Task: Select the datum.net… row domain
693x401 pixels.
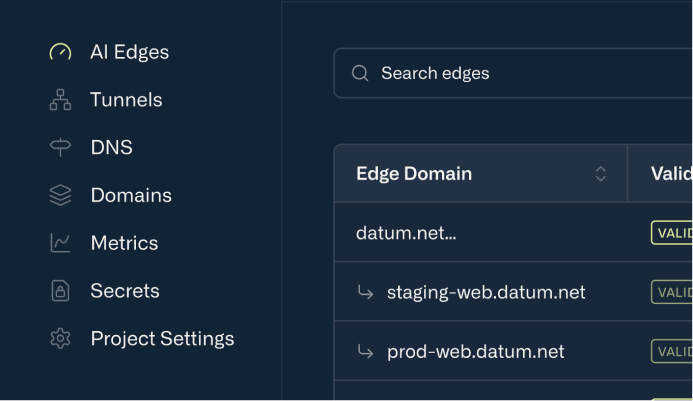Action: click(x=406, y=233)
